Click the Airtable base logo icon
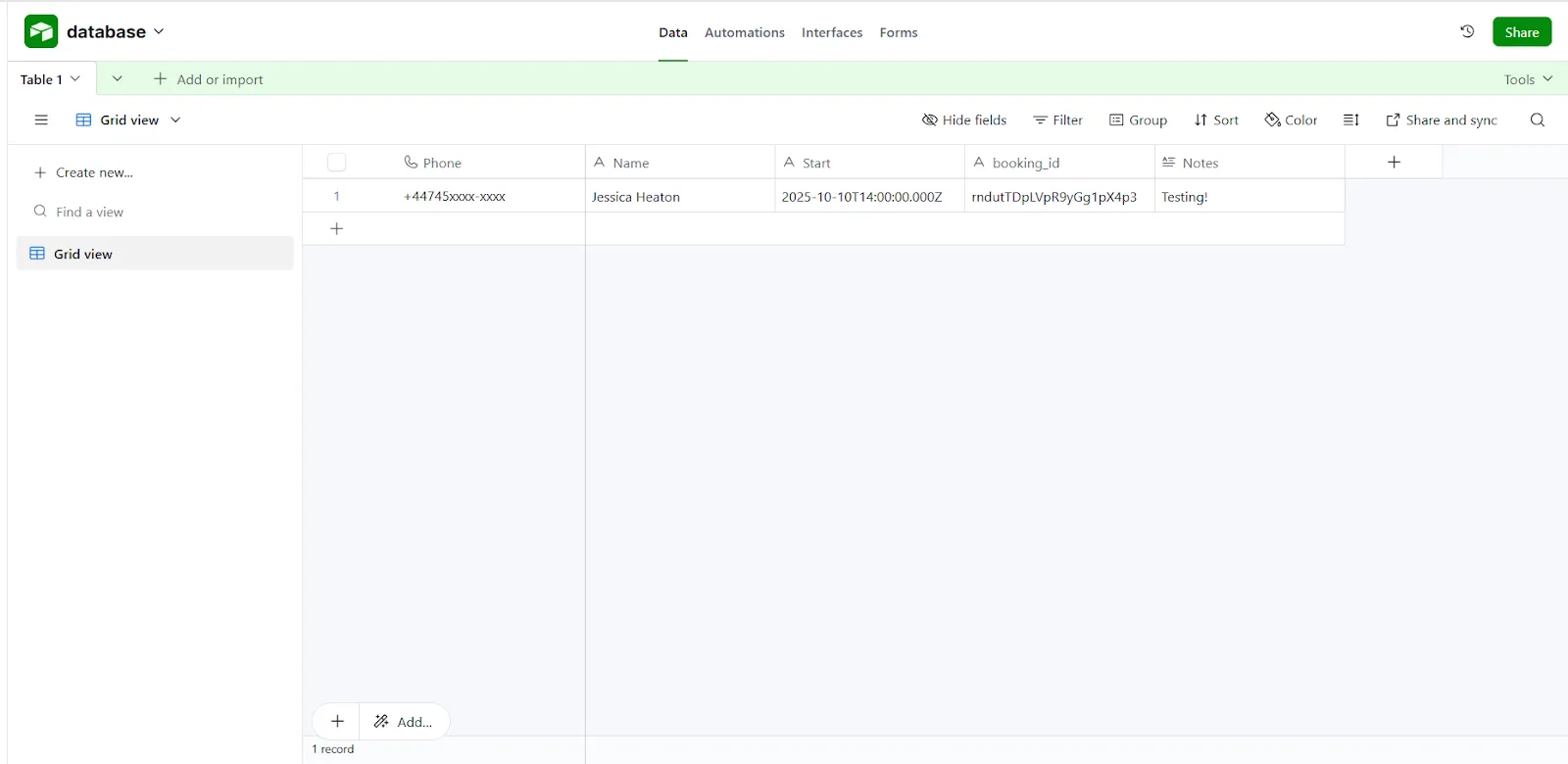The height and width of the screenshot is (764, 1568). tap(41, 31)
